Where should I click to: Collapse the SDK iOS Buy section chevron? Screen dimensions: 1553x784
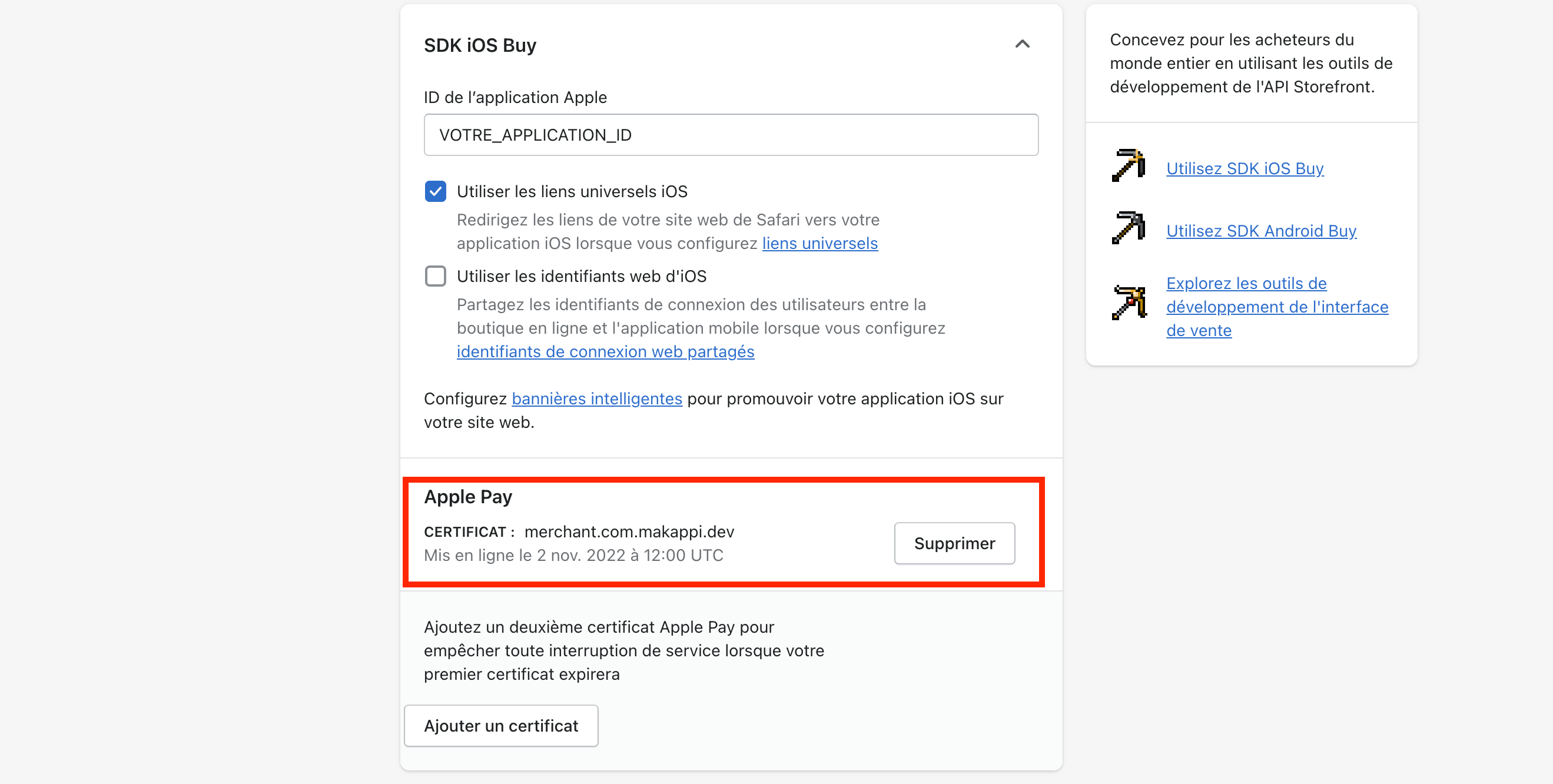(1022, 44)
